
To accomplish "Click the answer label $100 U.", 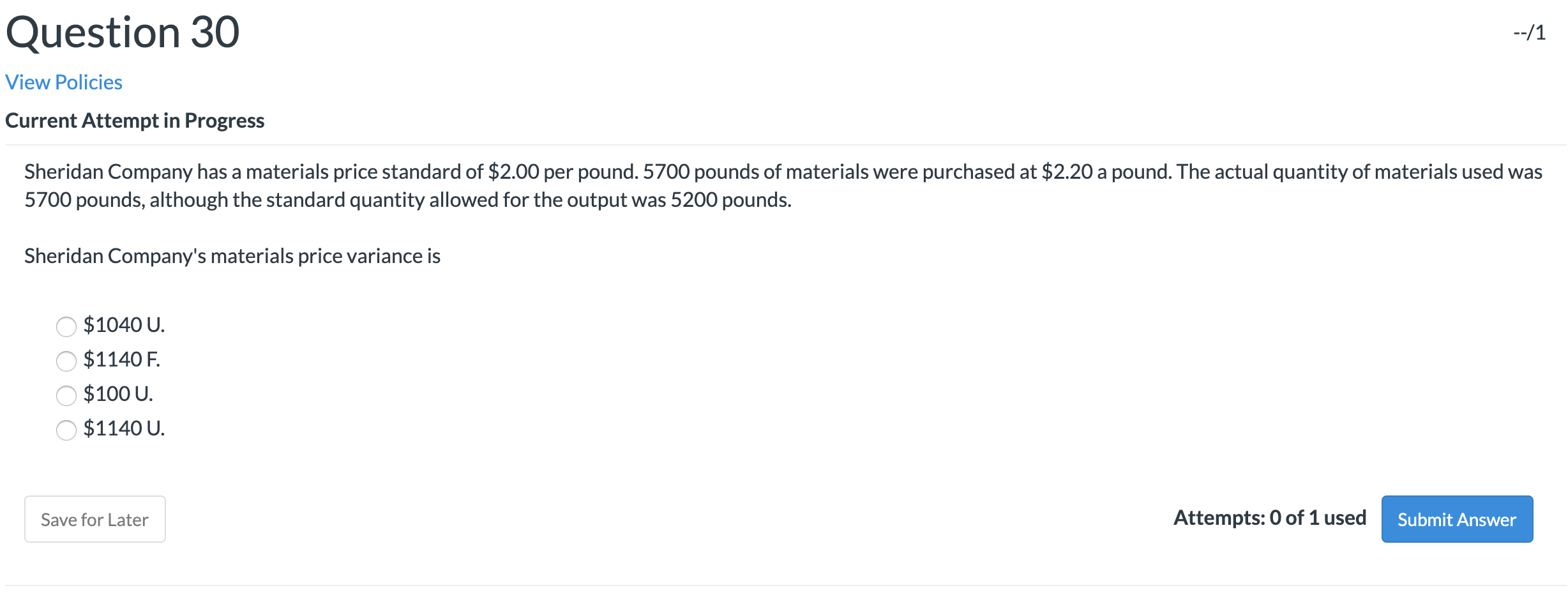I will (x=118, y=394).
